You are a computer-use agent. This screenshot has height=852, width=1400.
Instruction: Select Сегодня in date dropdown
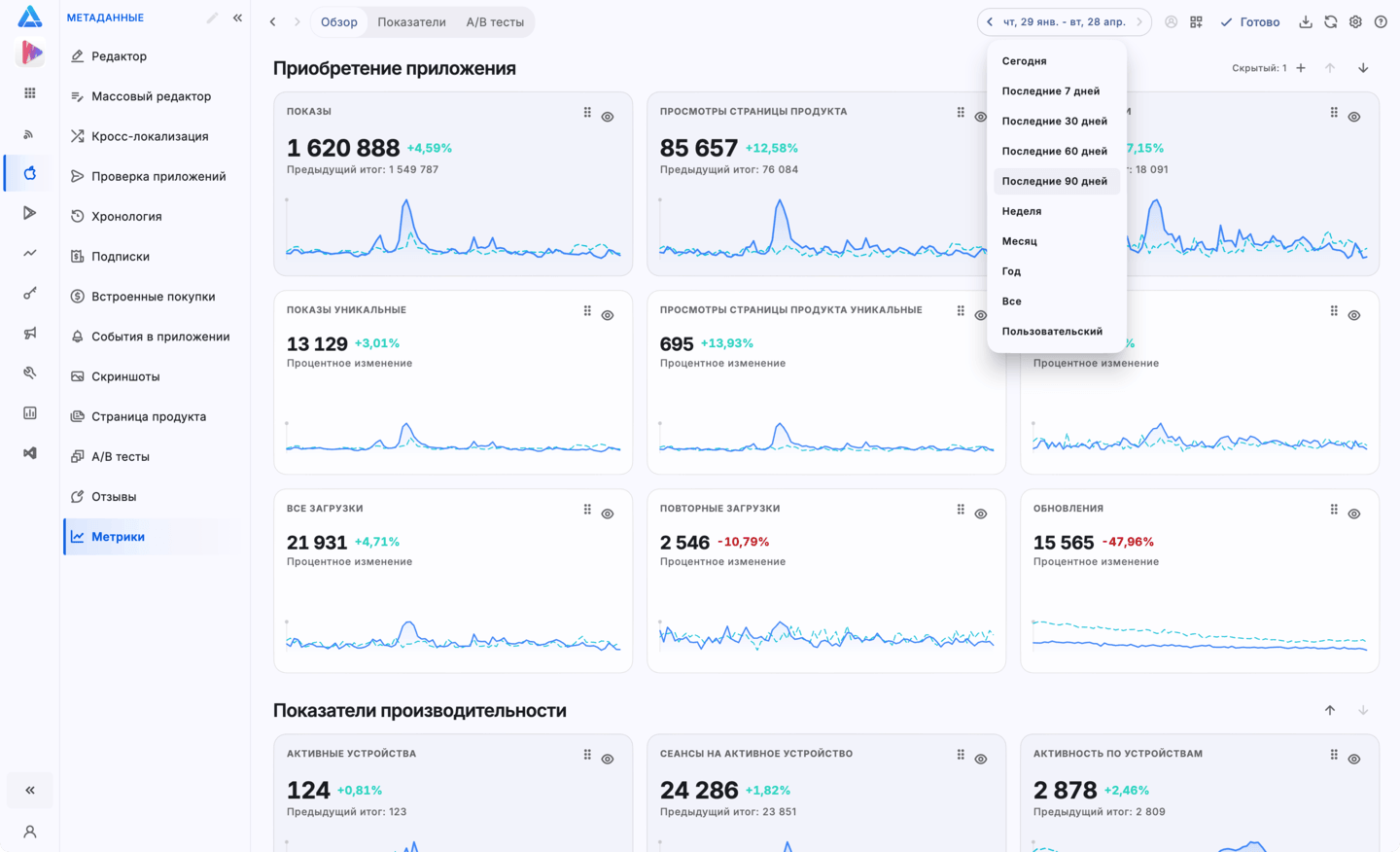coord(1057,60)
